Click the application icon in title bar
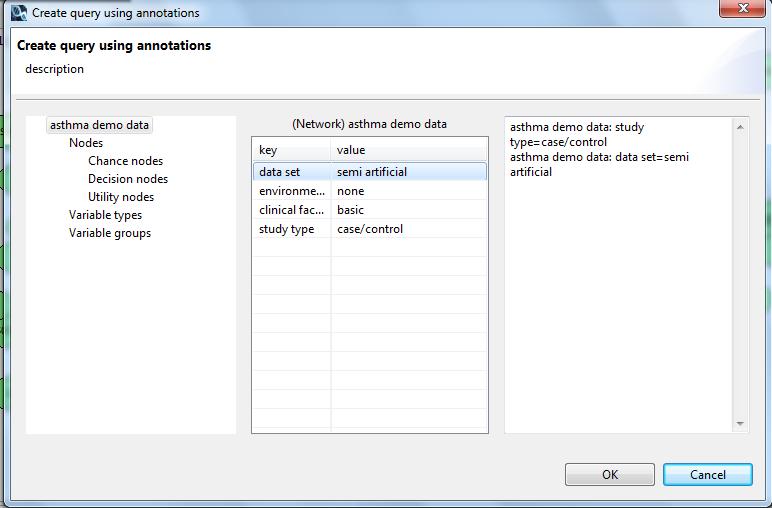The image size is (772, 508). [x=19, y=13]
